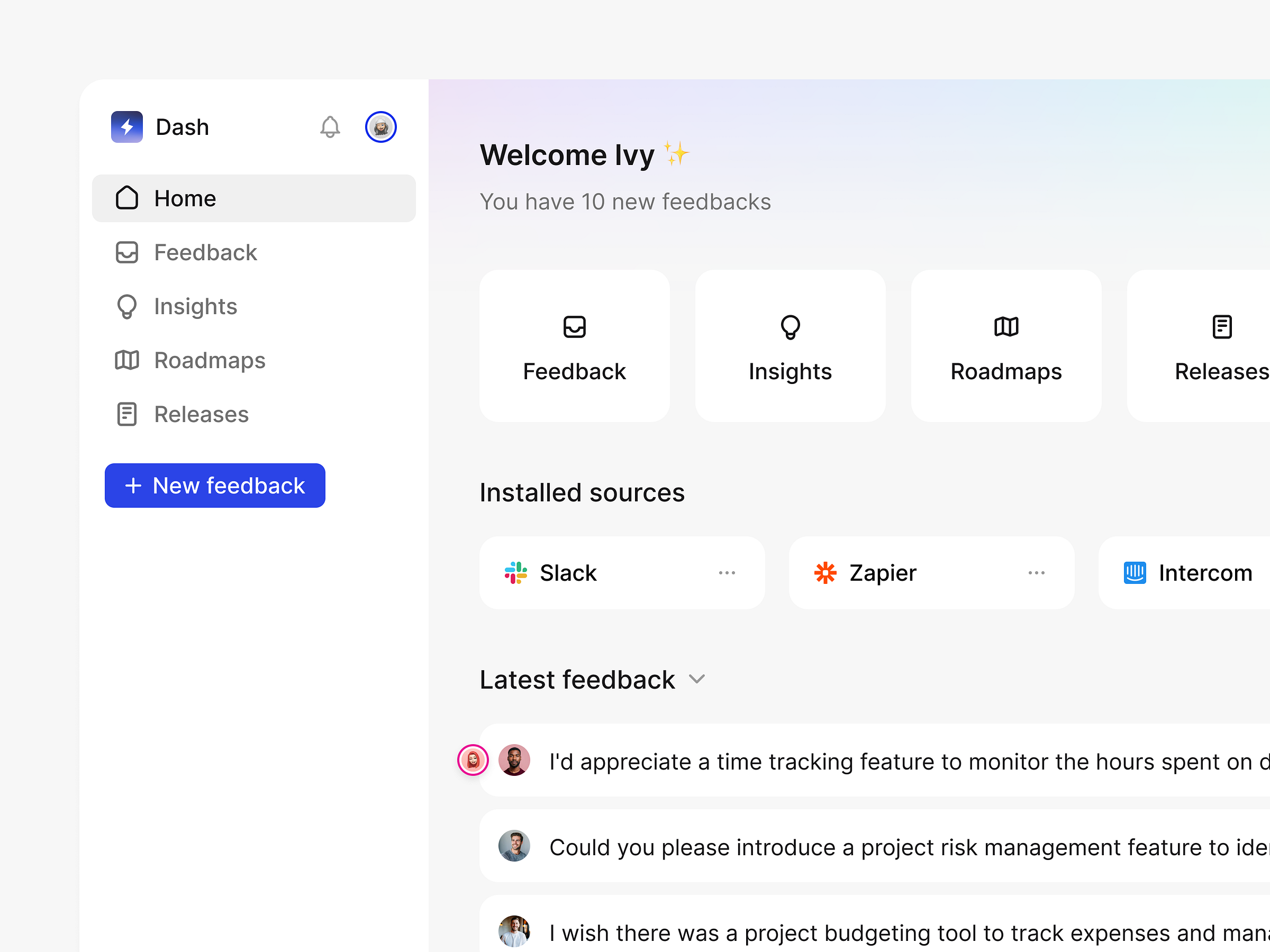Click avatar on risk management feedback

(514, 846)
